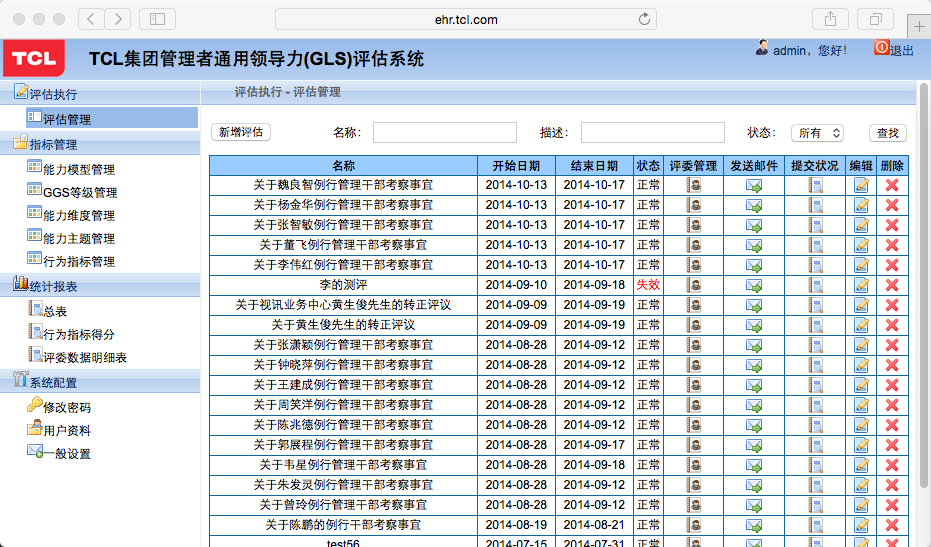Screen dimensions: 931x547
Task: Edit the 关于郭展程例行管理干部考察事宜 evaluation
Action: (x=861, y=445)
